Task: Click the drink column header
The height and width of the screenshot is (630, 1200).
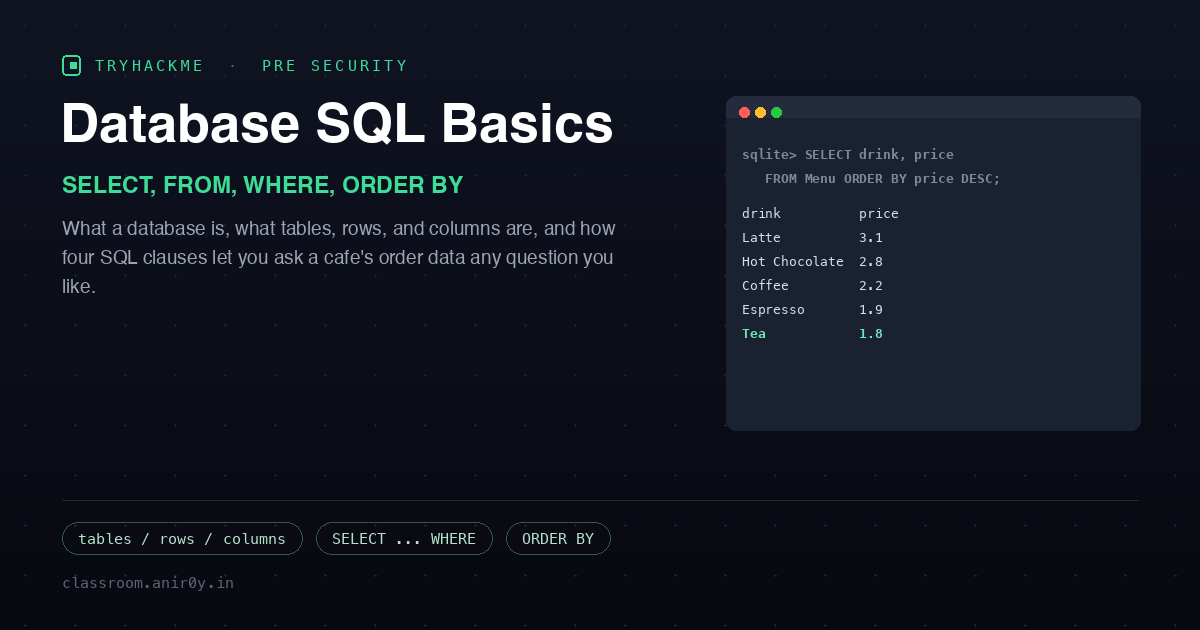Action: (761, 213)
